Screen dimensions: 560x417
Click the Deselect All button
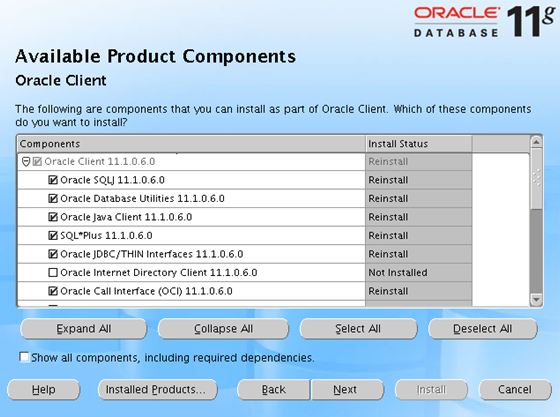482,329
